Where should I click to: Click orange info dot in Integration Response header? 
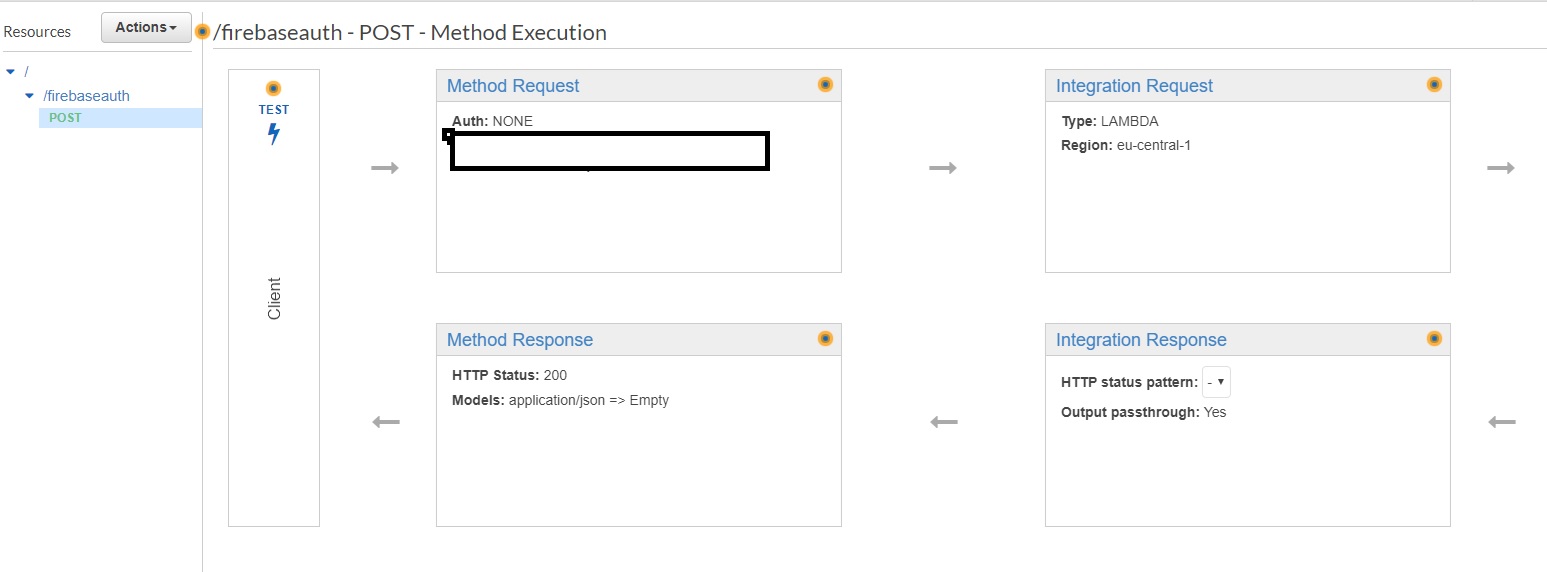pos(1434,339)
